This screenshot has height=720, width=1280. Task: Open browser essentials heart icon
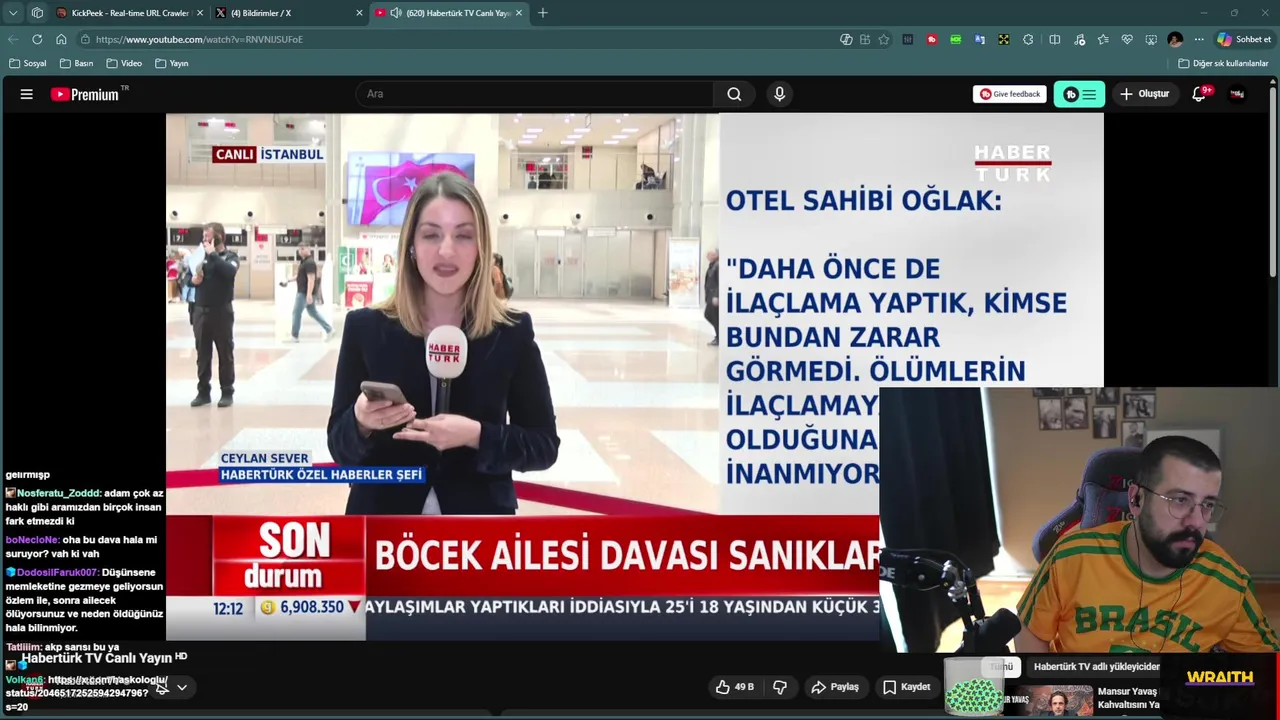(x=1127, y=39)
